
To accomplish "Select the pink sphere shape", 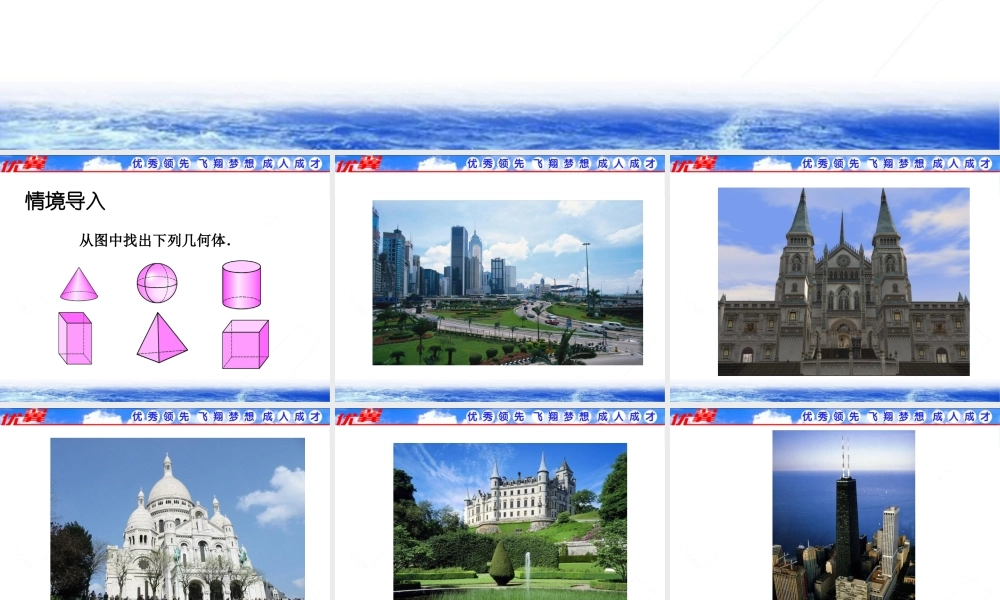I will [x=157, y=283].
